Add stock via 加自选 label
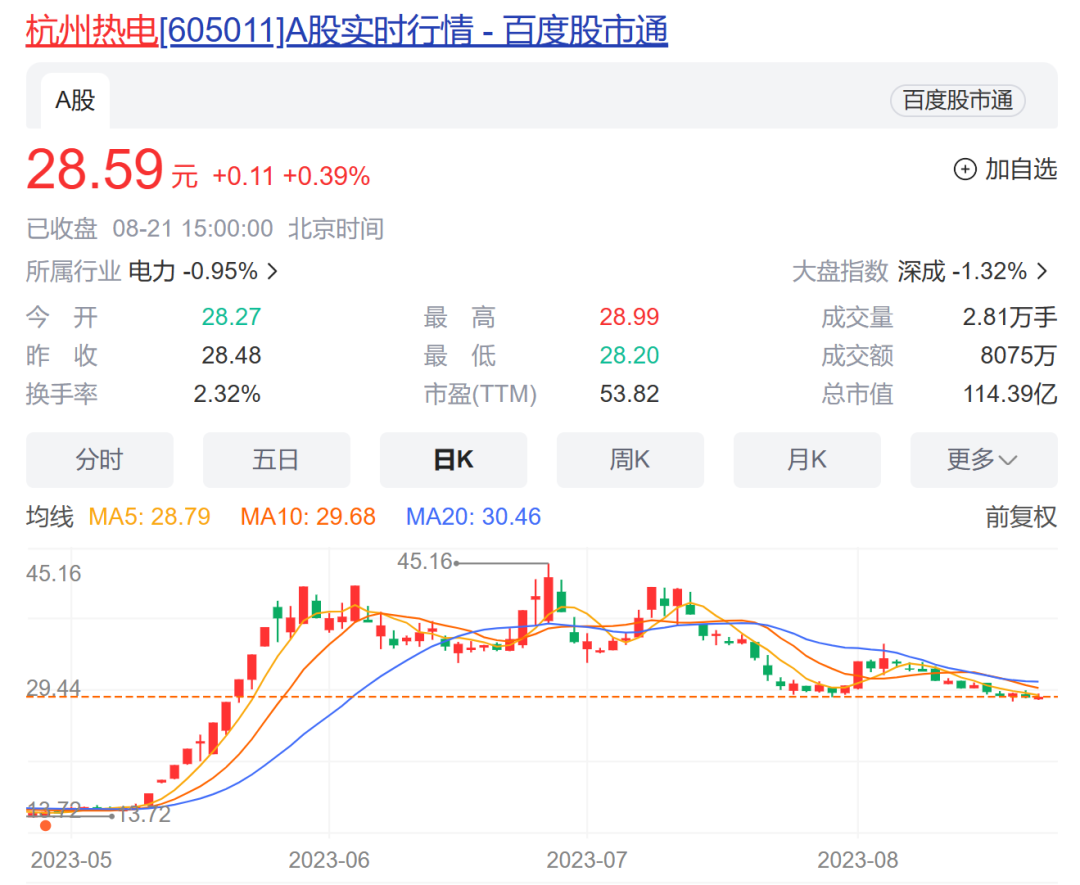The width and height of the screenshot is (1080, 885). 1020,169
